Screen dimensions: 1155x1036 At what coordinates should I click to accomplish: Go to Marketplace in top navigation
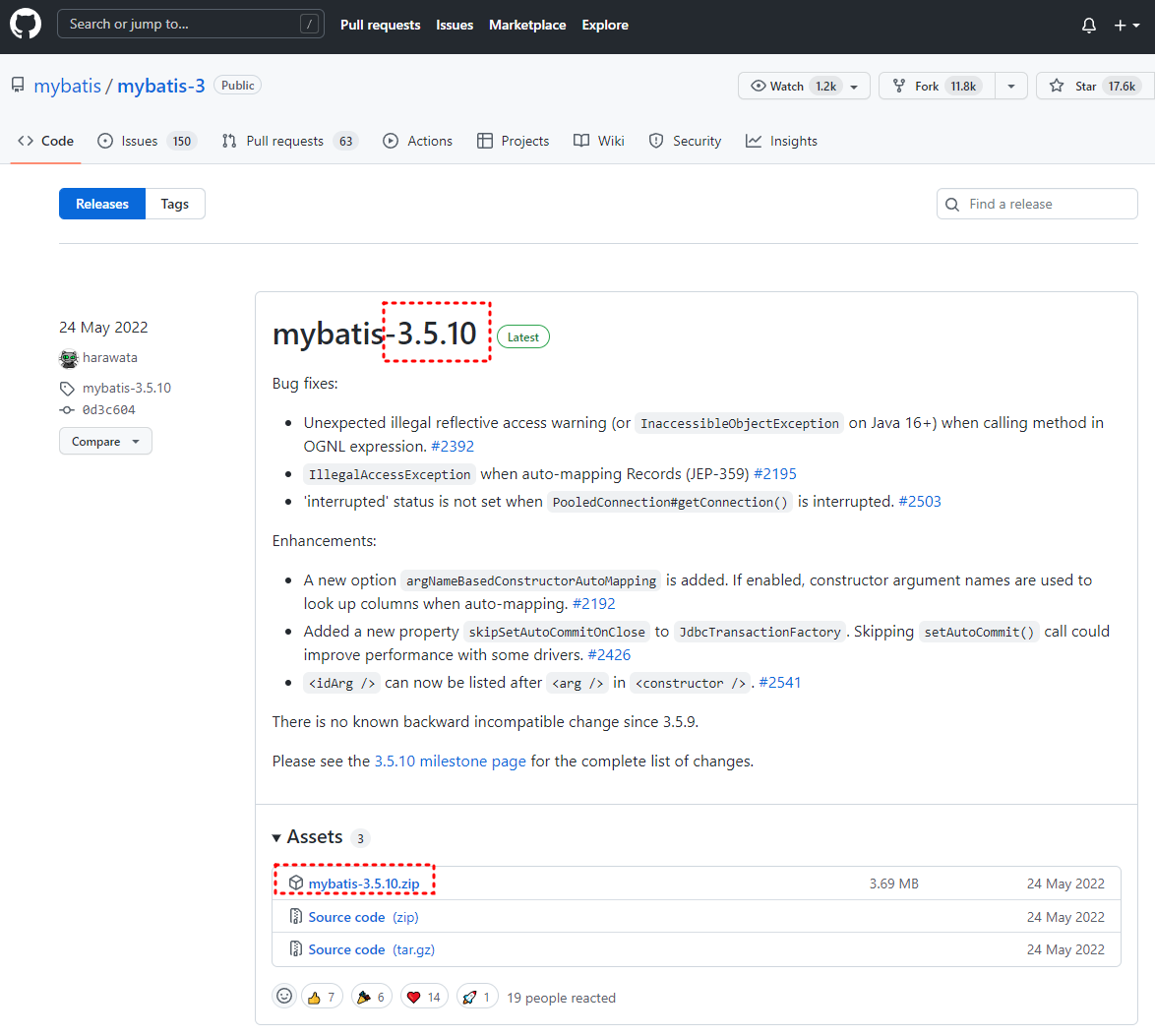pos(527,25)
